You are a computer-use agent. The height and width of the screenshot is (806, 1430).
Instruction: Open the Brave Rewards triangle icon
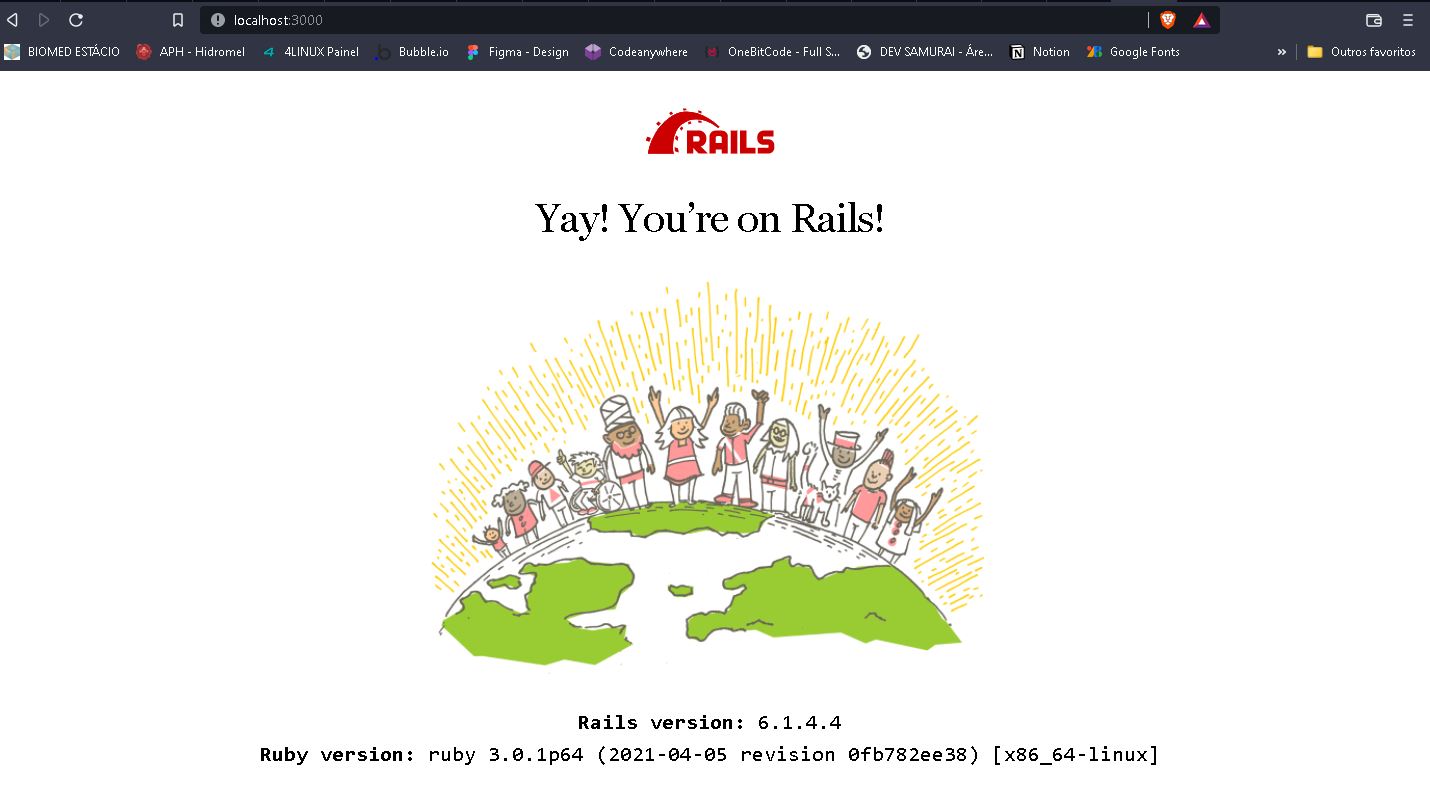click(1200, 19)
